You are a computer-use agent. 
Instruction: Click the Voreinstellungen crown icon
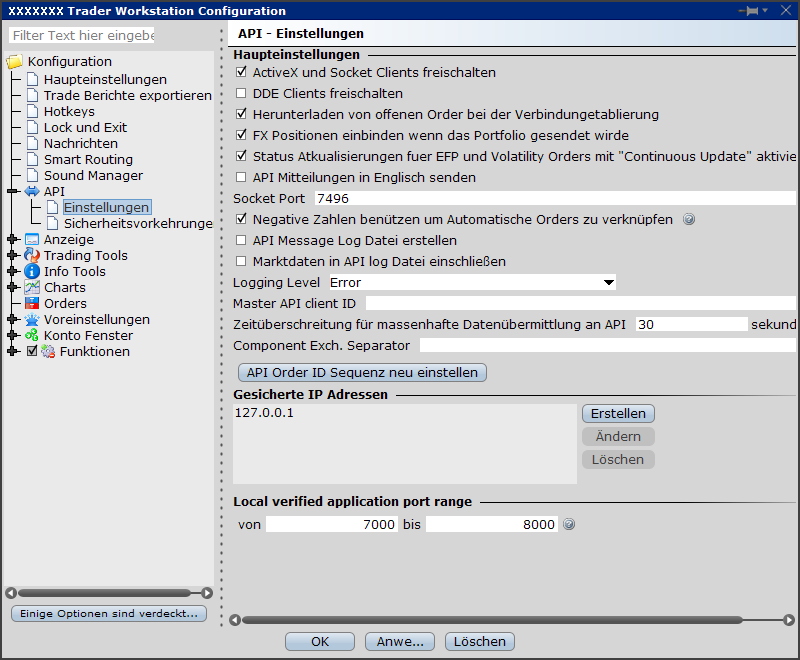[32, 320]
